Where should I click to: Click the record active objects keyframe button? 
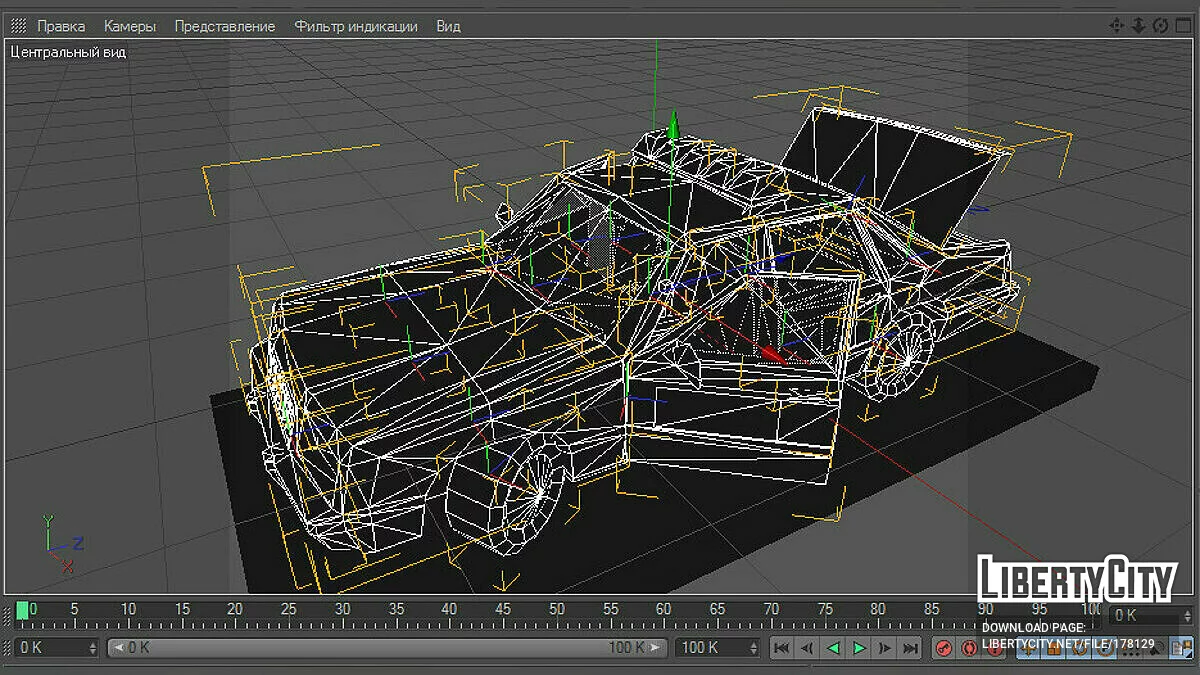(943, 648)
